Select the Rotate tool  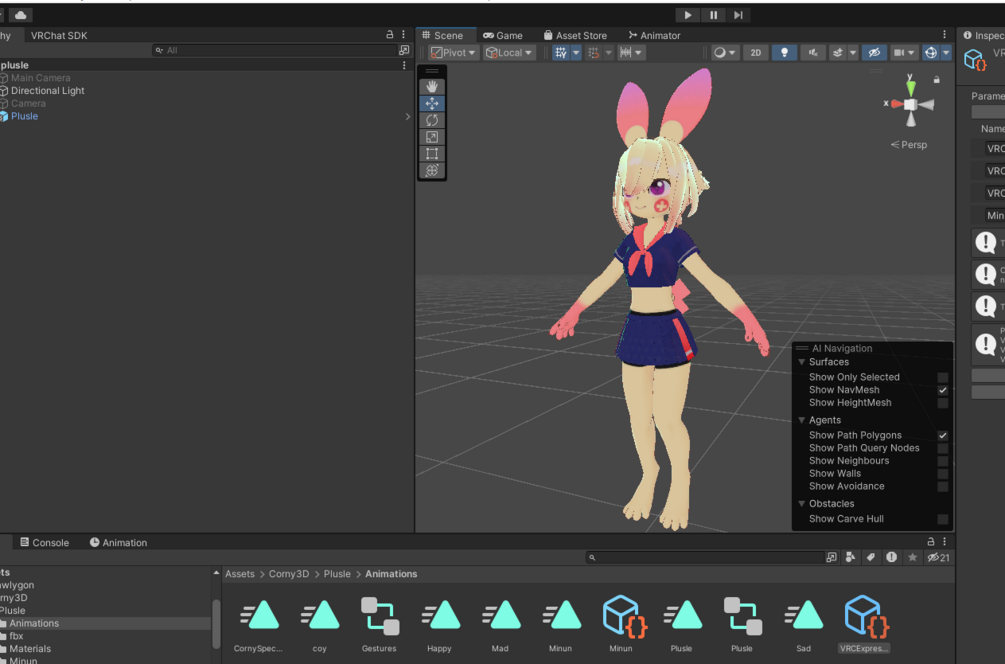(432, 120)
